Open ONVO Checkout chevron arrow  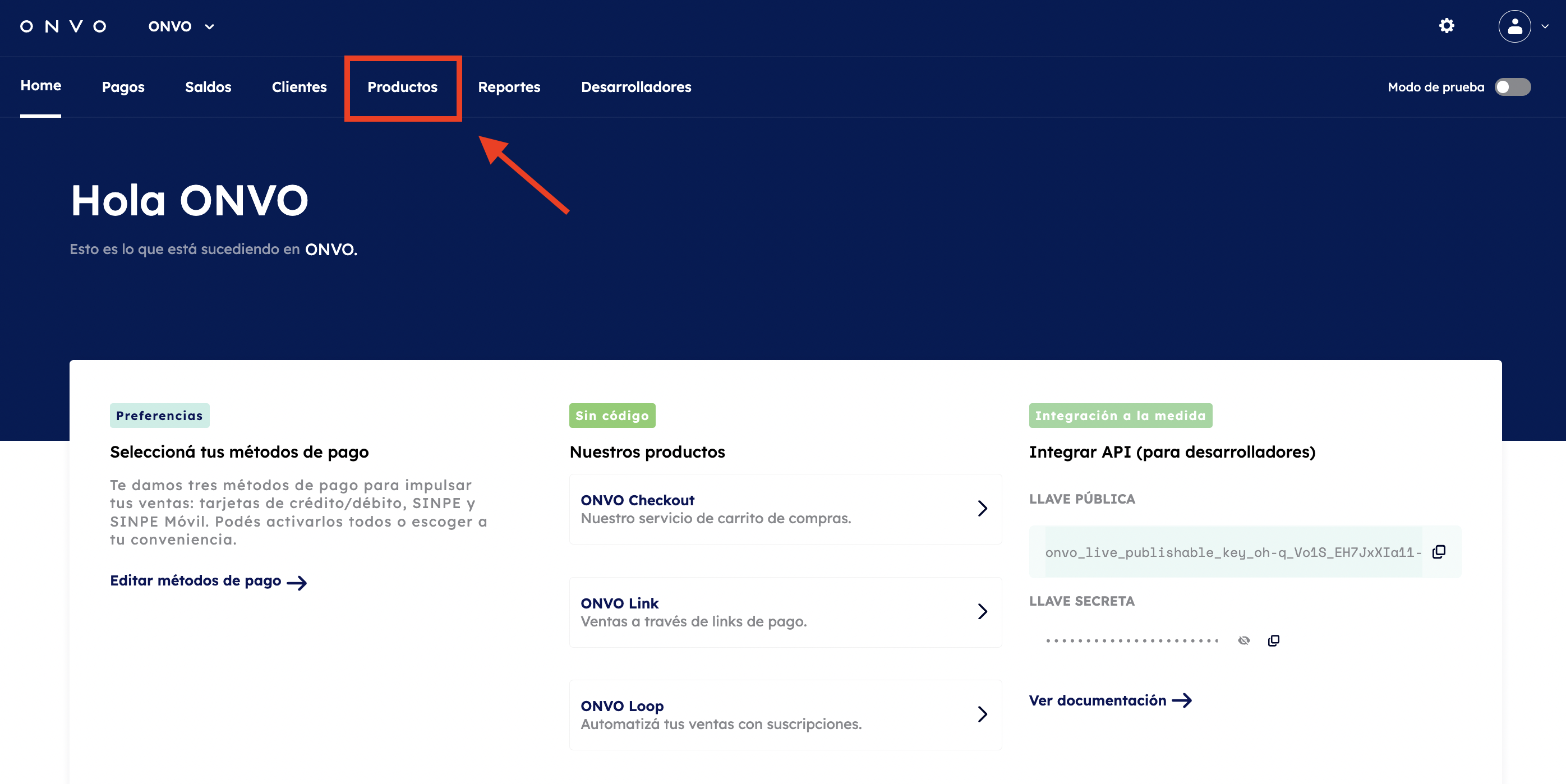pyautogui.click(x=983, y=508)
